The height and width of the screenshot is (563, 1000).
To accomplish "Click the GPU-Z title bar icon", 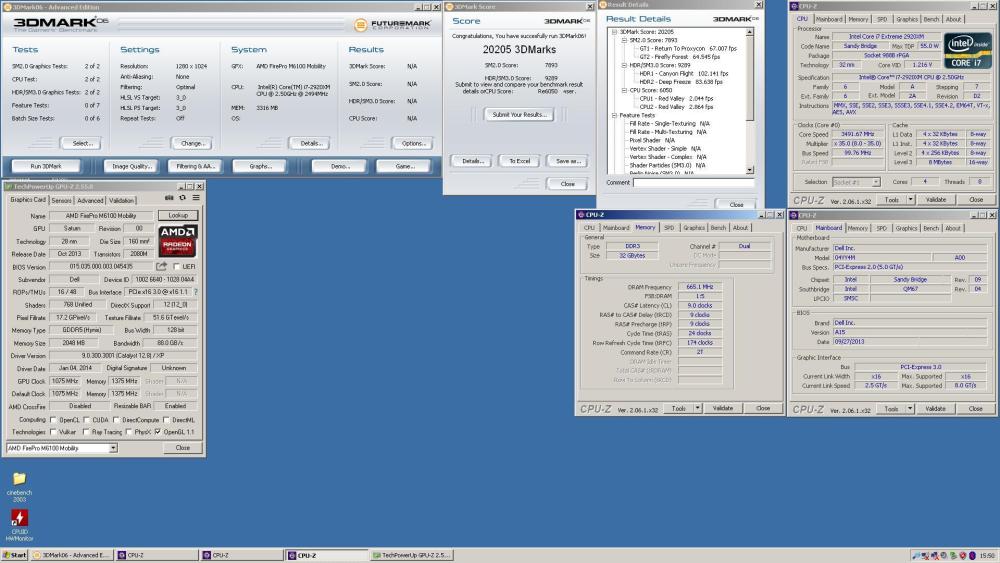I will coord(8,186).
